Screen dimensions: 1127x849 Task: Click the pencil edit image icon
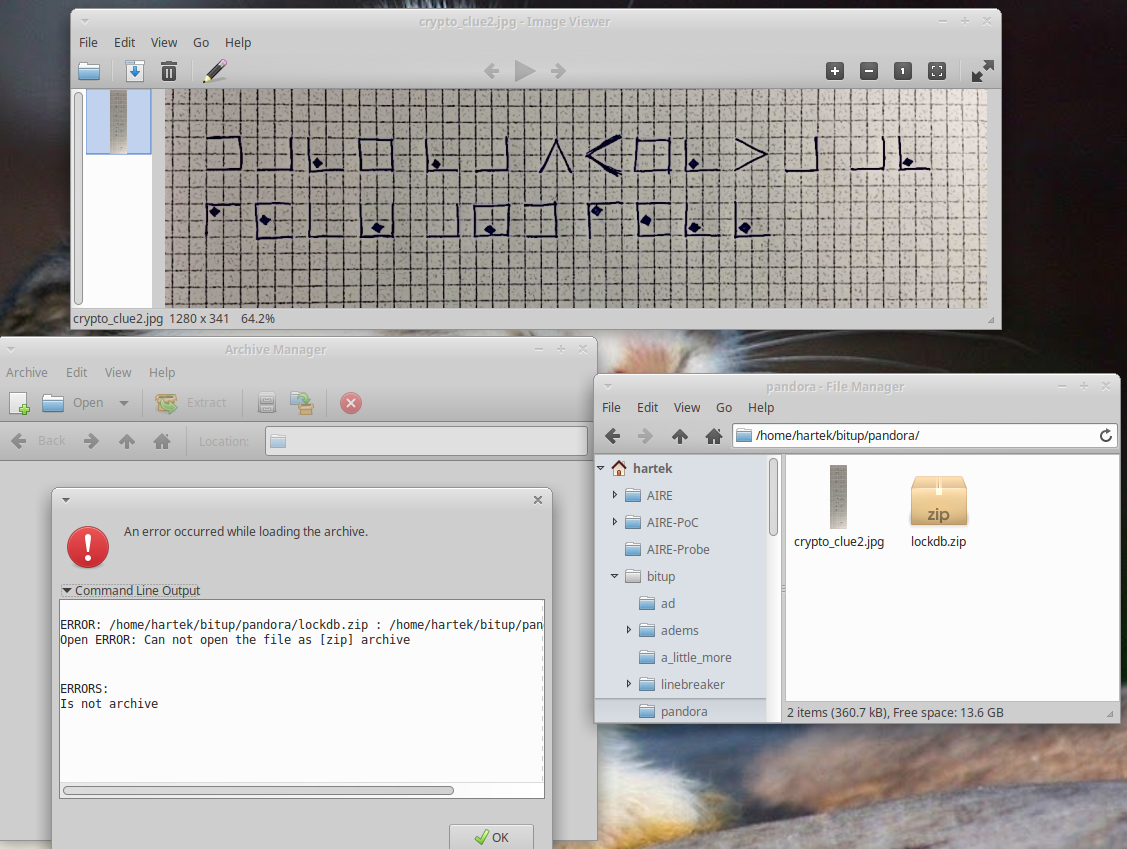point(214,71)
